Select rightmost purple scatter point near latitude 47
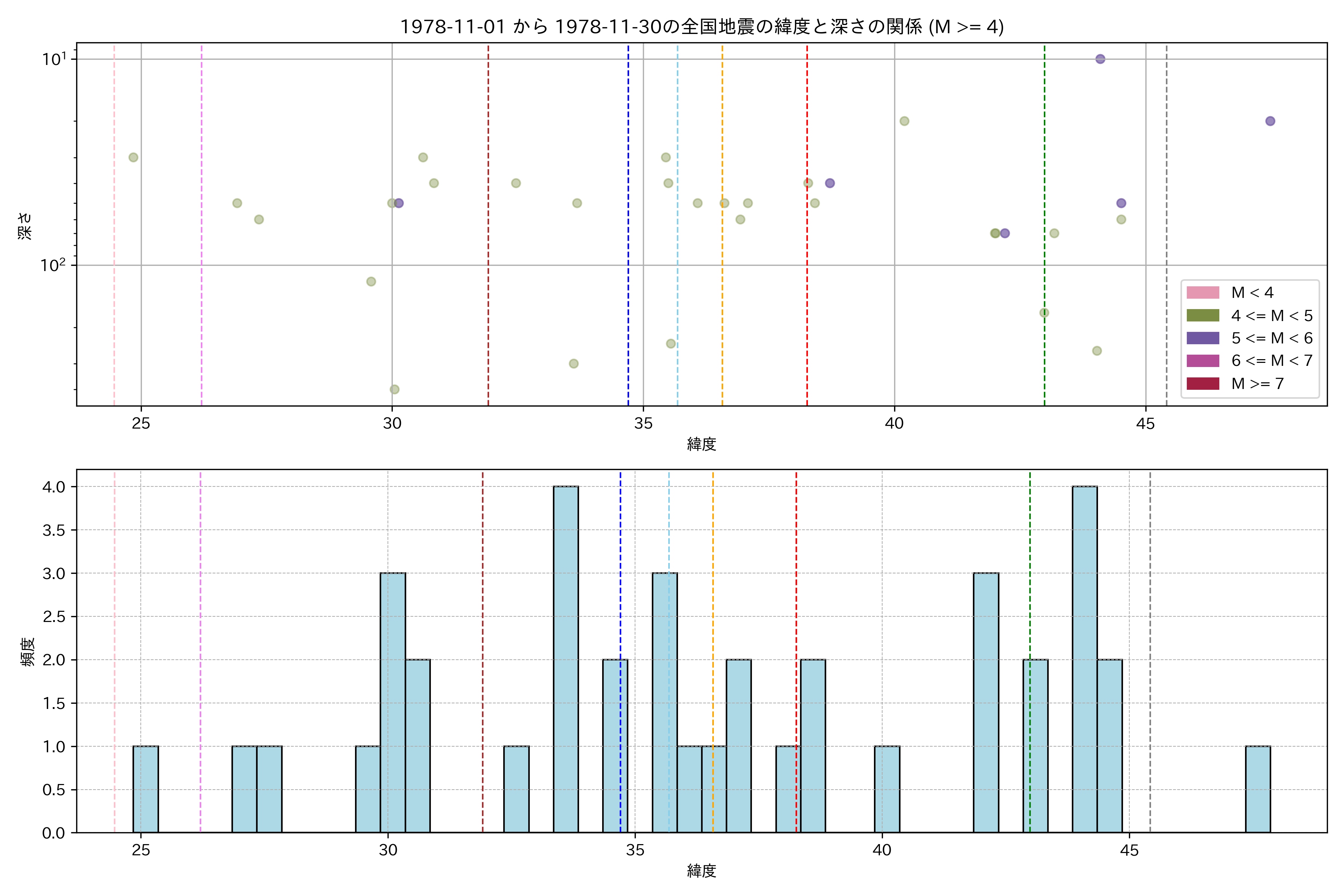 coord(1270,121)
